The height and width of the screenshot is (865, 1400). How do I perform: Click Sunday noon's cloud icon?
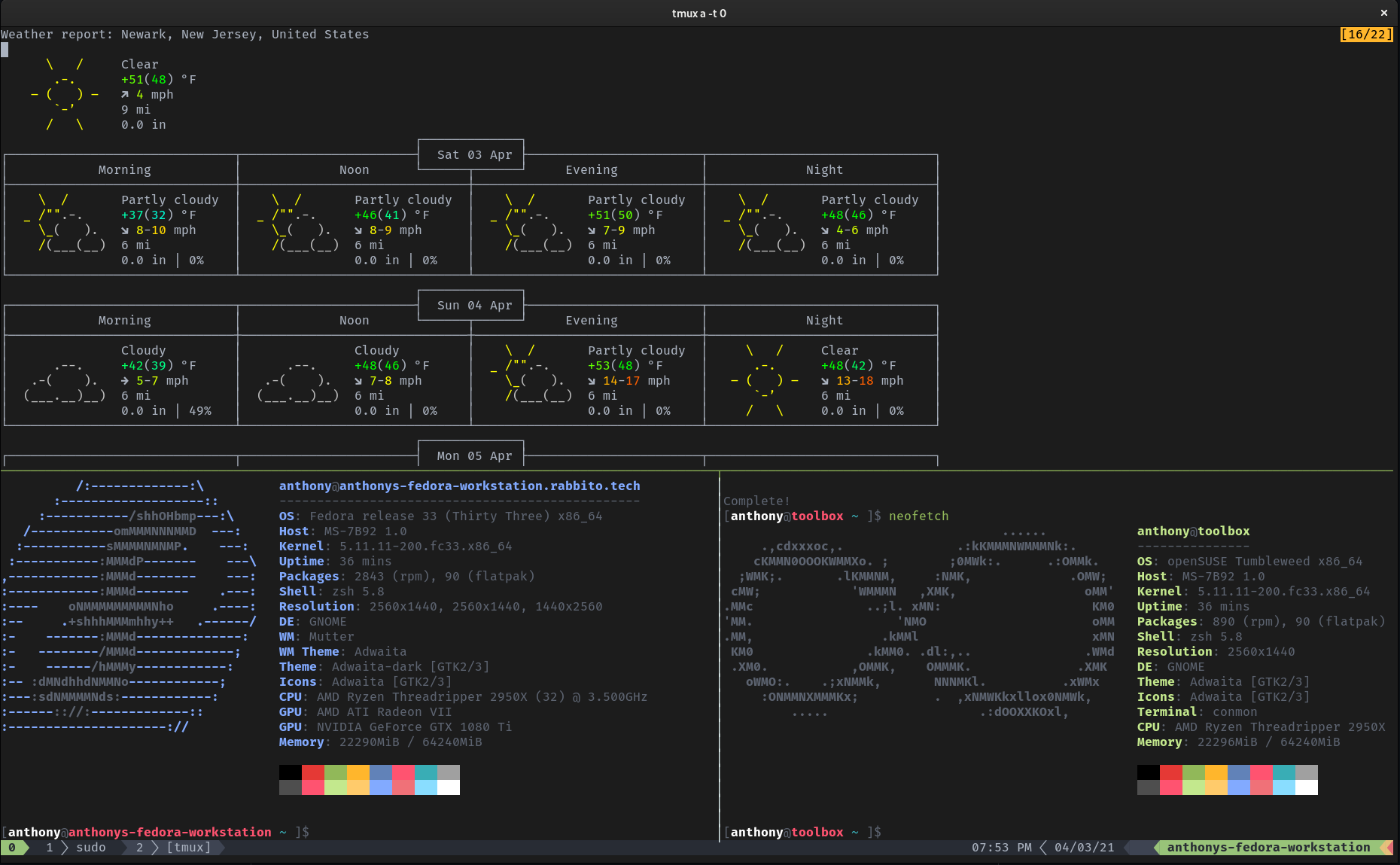pos(298,381)
